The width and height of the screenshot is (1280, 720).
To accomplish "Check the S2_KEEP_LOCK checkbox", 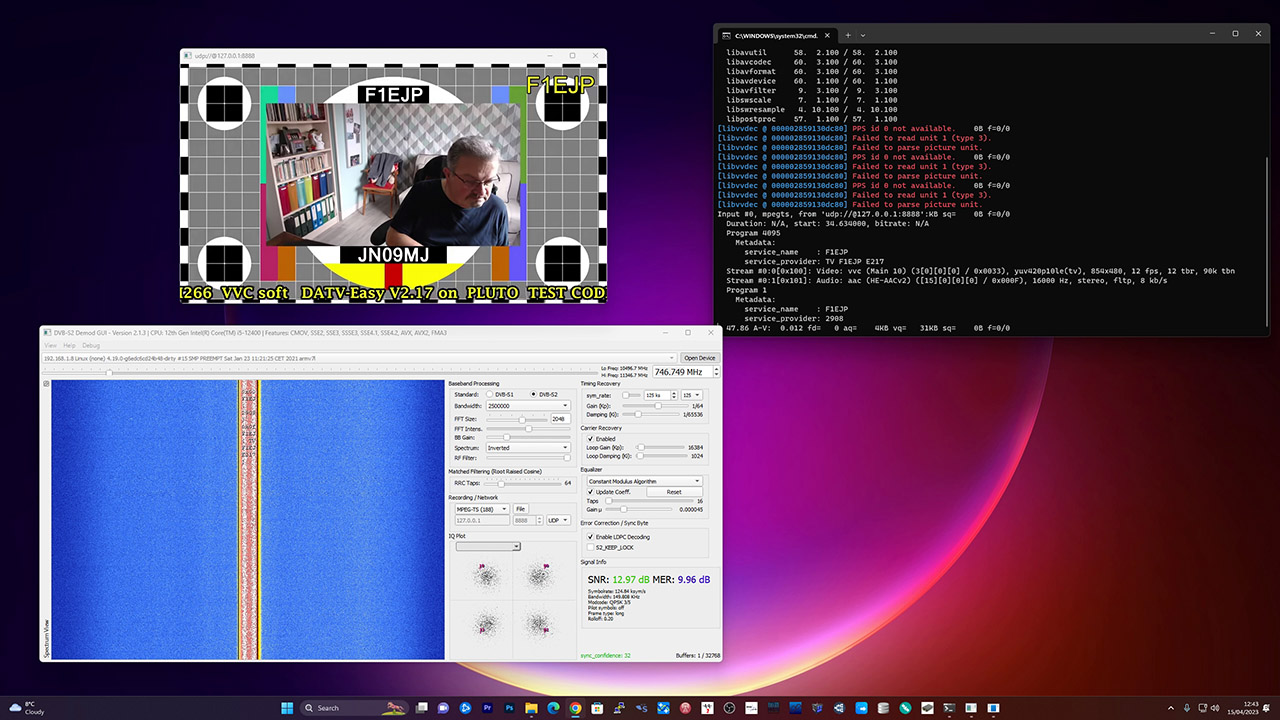I will coord(590,547).
